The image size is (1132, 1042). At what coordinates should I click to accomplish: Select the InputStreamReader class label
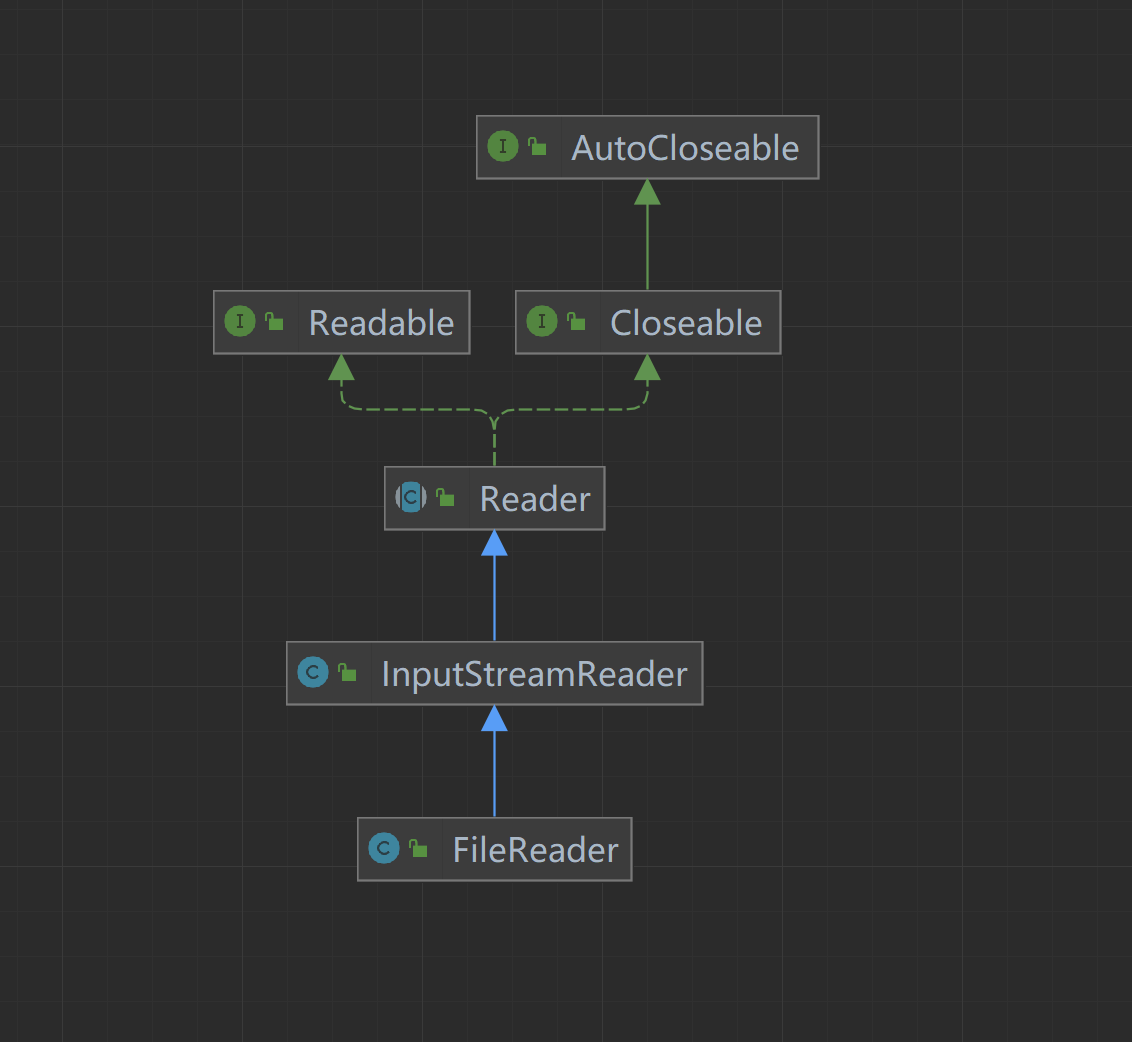pos(534,674)
